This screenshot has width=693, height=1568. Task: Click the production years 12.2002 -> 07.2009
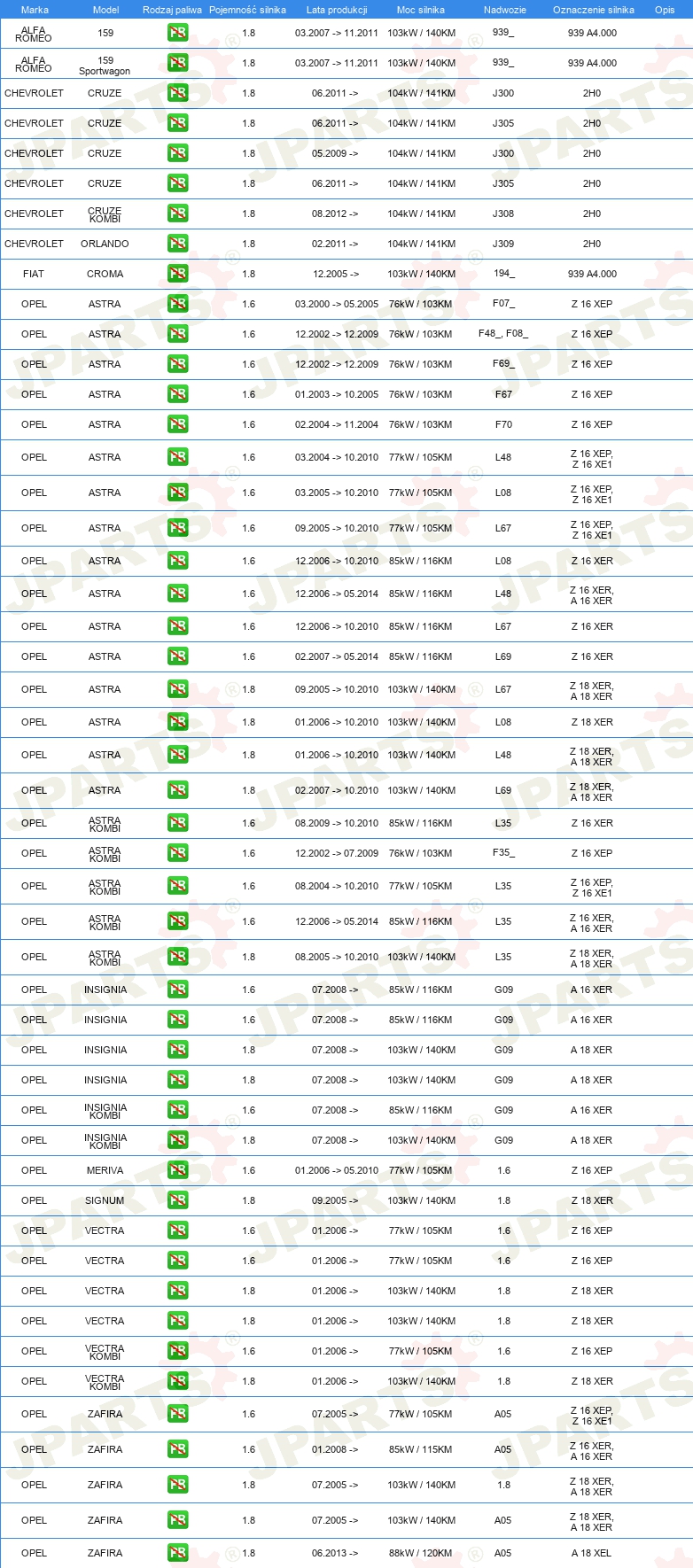[x=337, y=853]
